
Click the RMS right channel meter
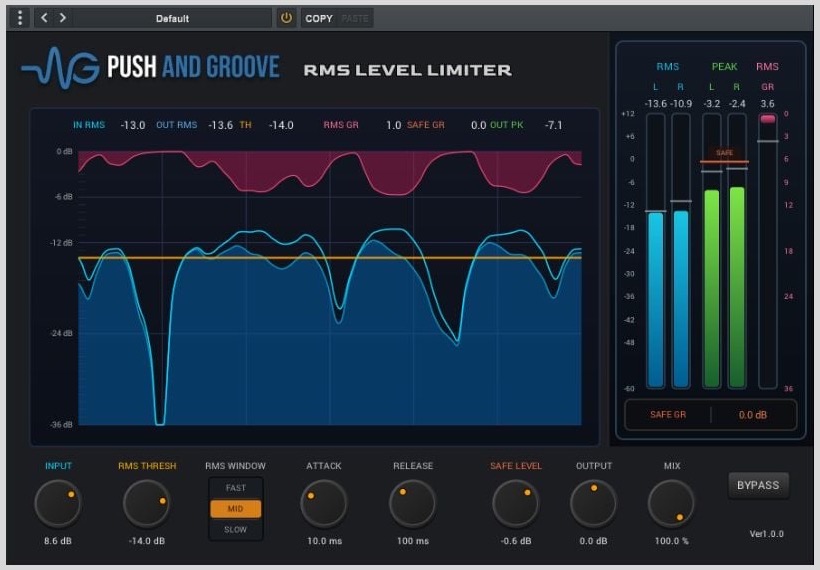(x=680, y=251)
